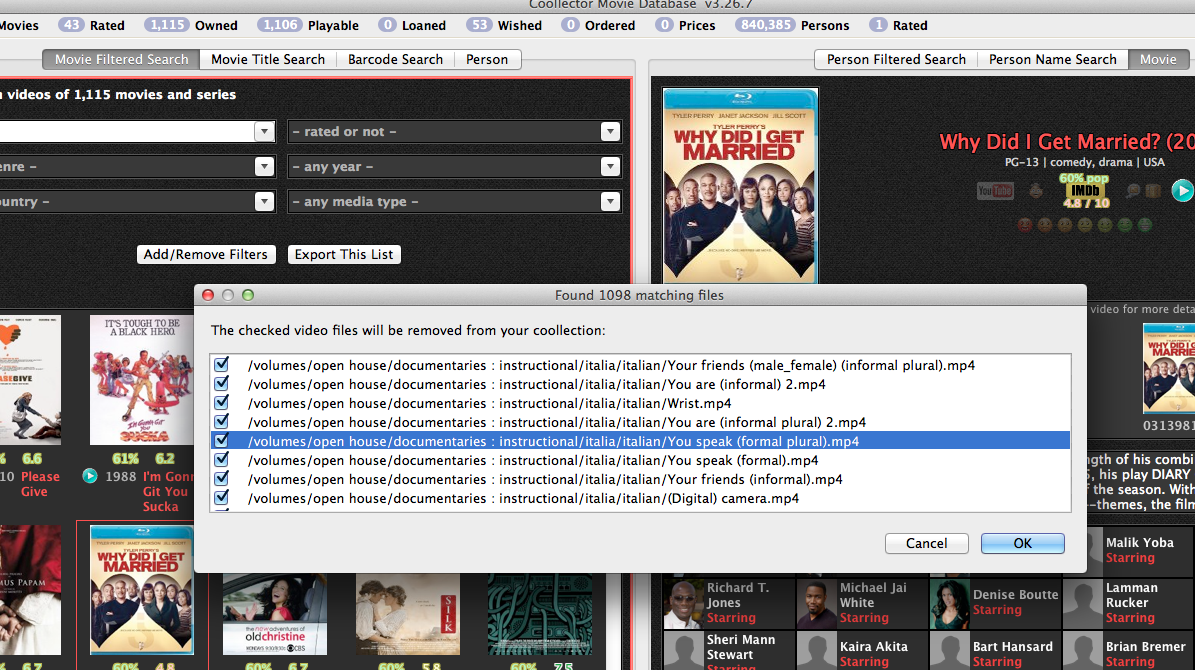
Task: Play the 1988 I'm Gonna Git You Sucka video
Action: coord(90,476)
